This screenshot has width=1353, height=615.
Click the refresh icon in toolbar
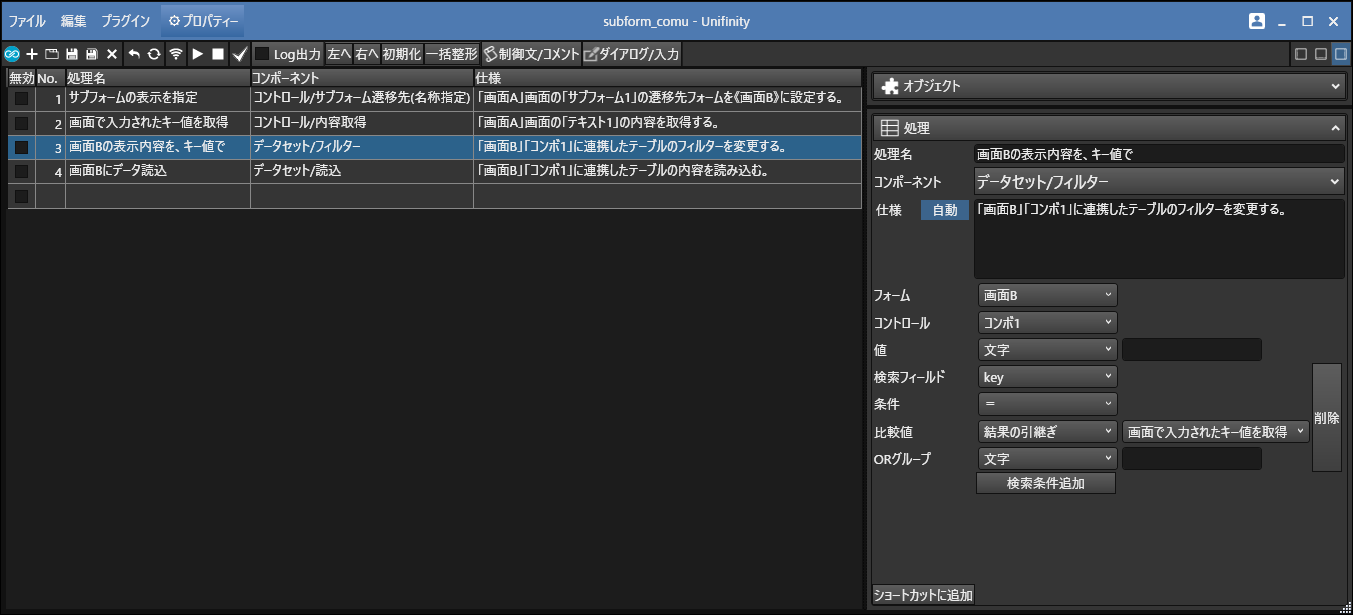pyautogui.click(x=154, y=54)
